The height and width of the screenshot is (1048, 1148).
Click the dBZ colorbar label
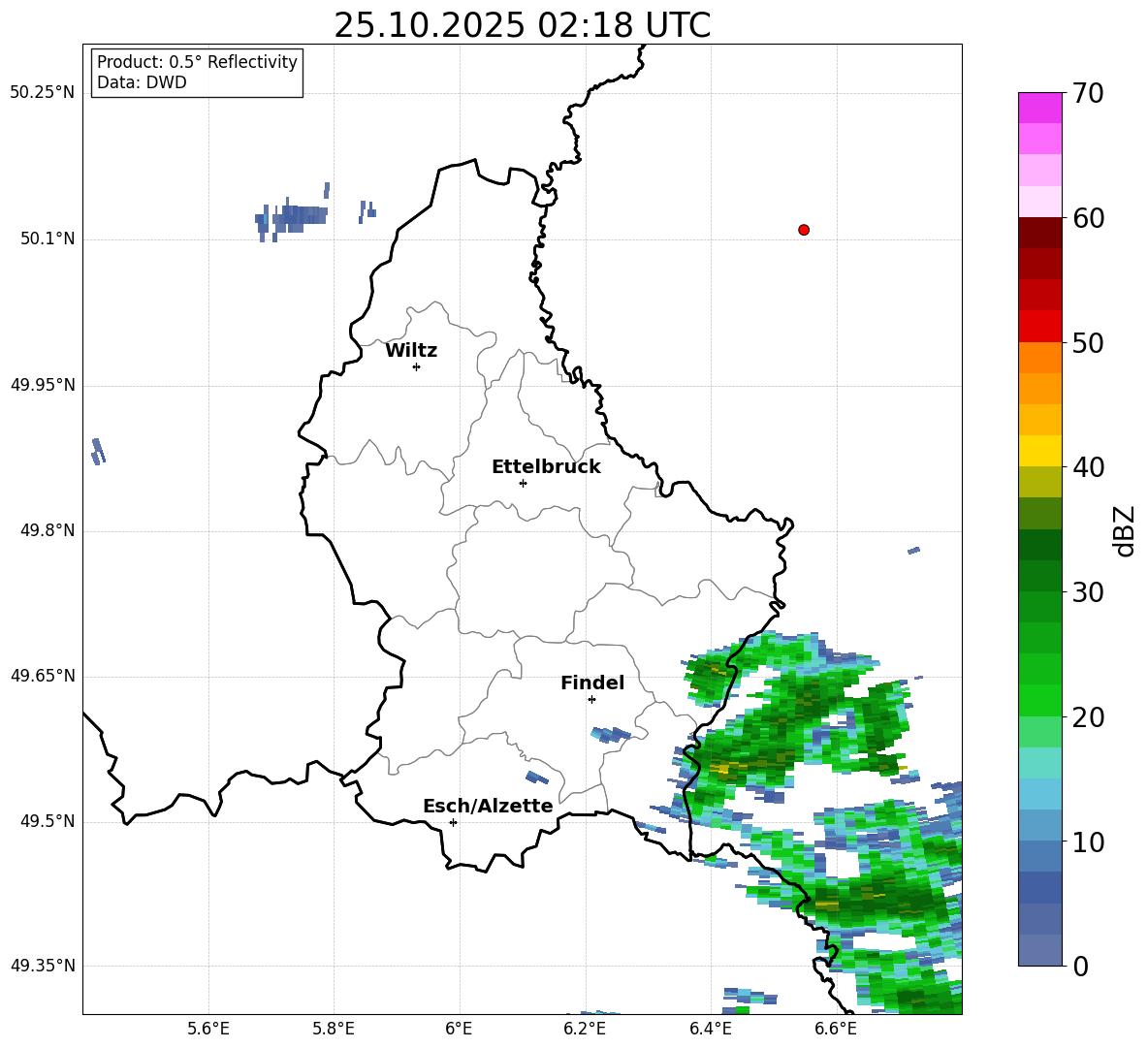point(1123,530)
